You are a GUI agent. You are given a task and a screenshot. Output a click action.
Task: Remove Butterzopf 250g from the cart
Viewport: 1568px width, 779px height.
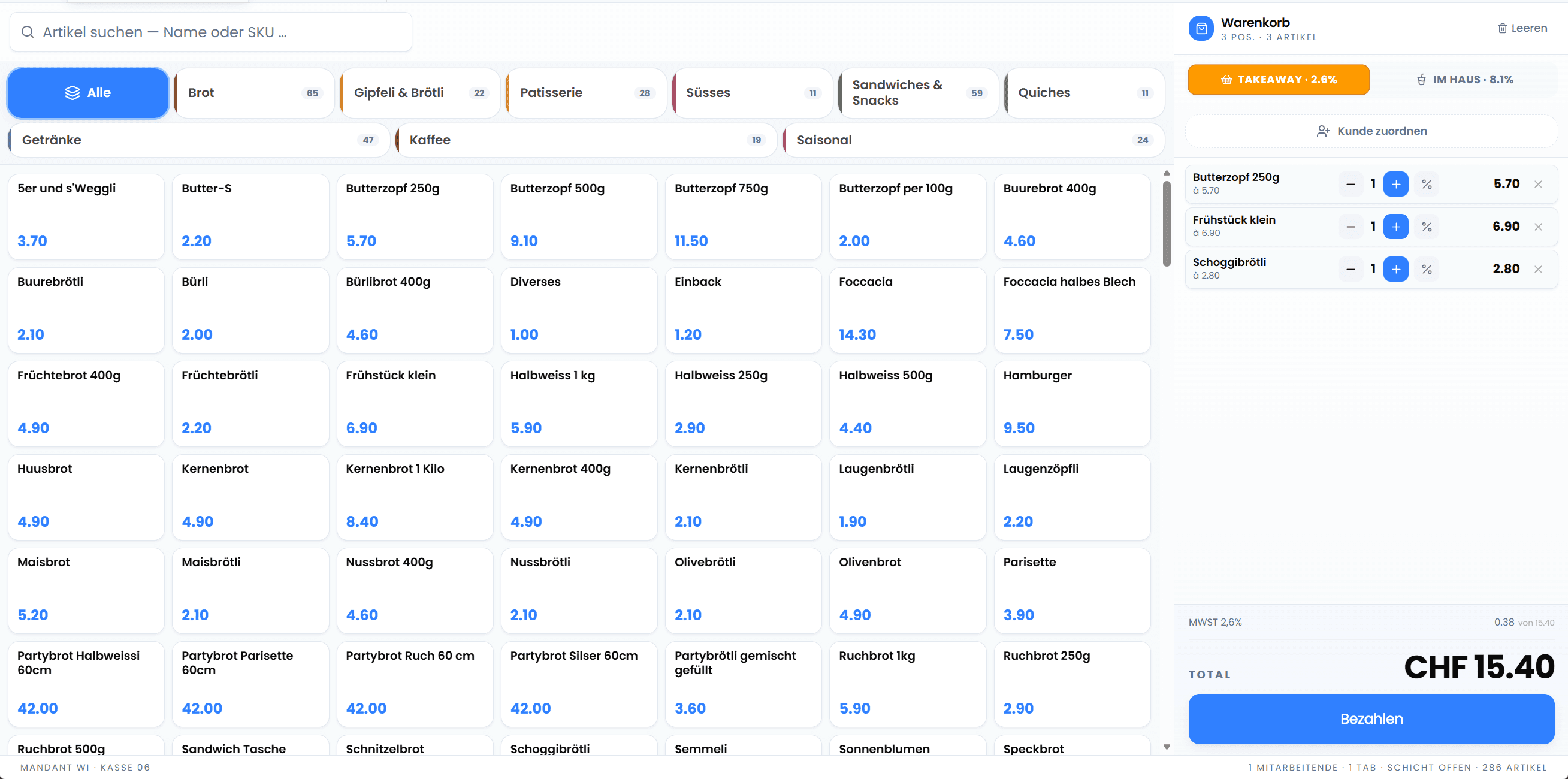coord(1538,184)
